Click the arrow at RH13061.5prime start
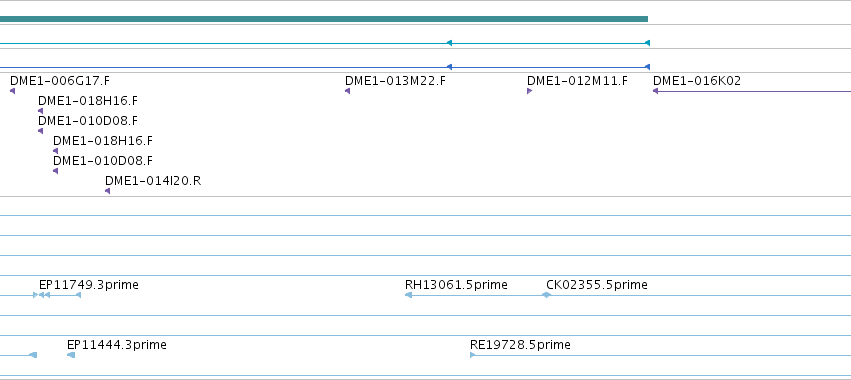The image size is (851, 380). click(x=408, y=295)
